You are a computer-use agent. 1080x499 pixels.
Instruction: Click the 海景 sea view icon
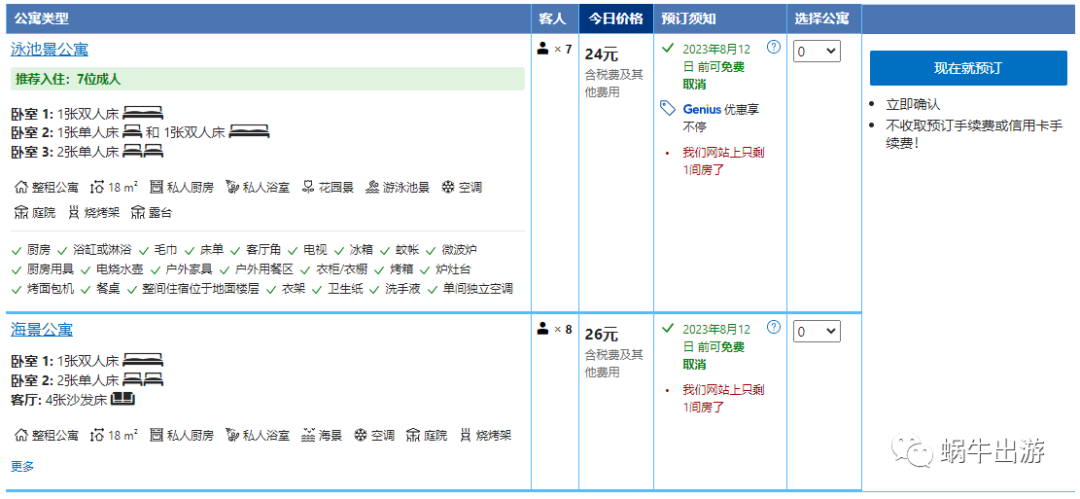[x=308, y=436]
